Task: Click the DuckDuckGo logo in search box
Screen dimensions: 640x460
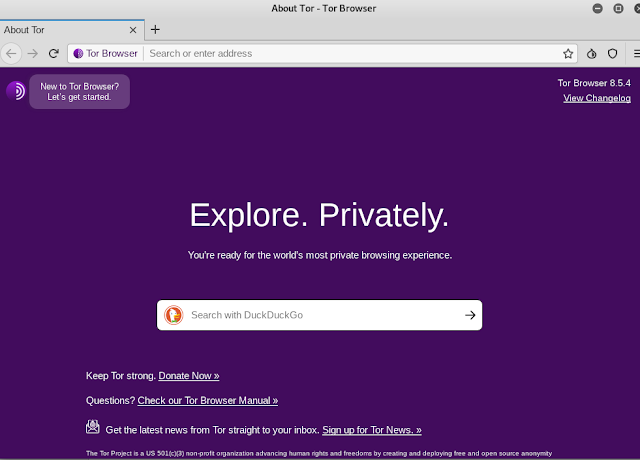Action: 173,315
